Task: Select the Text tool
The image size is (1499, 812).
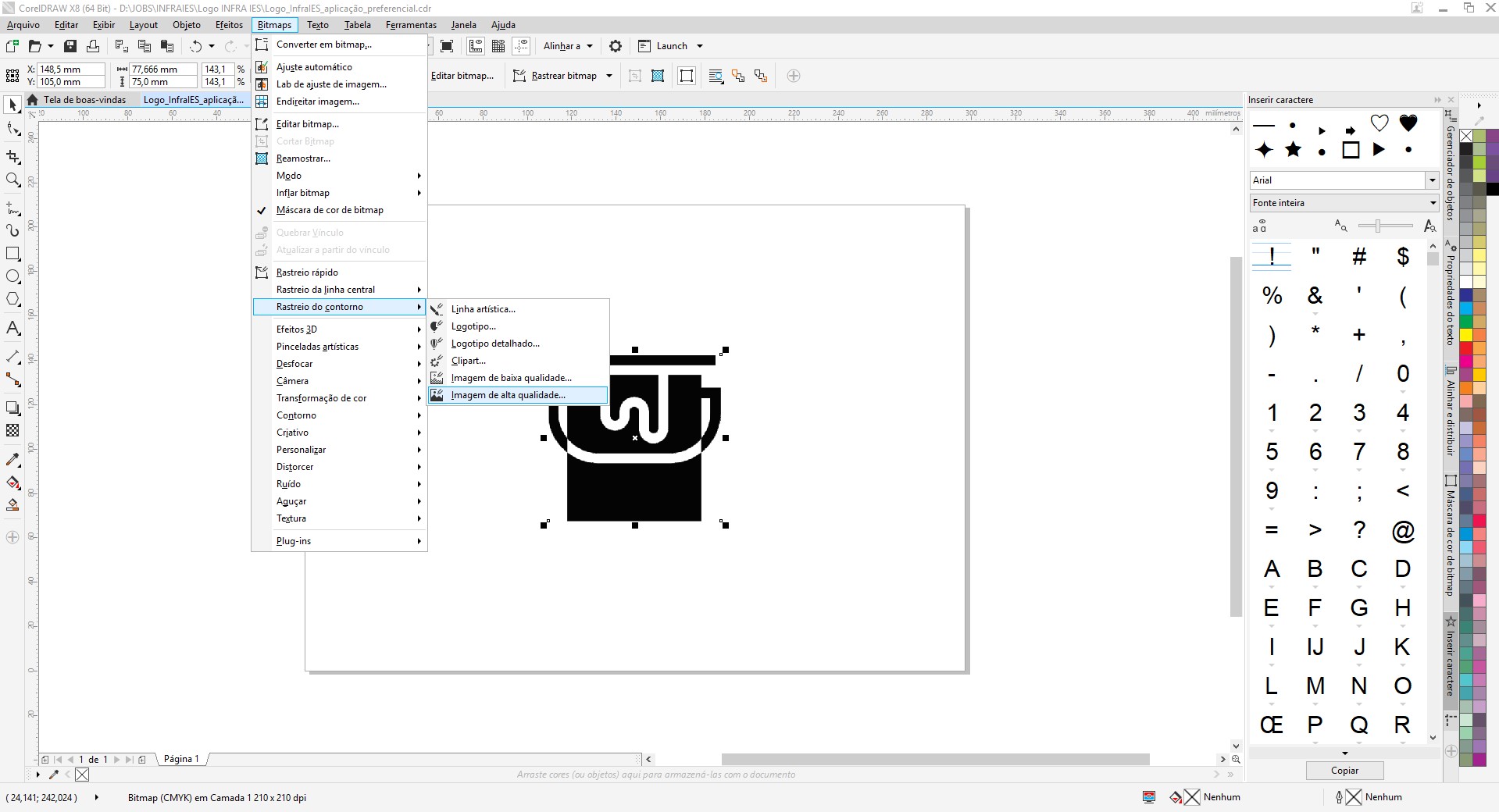Action: pyautogui.click(x=12, y=328)
